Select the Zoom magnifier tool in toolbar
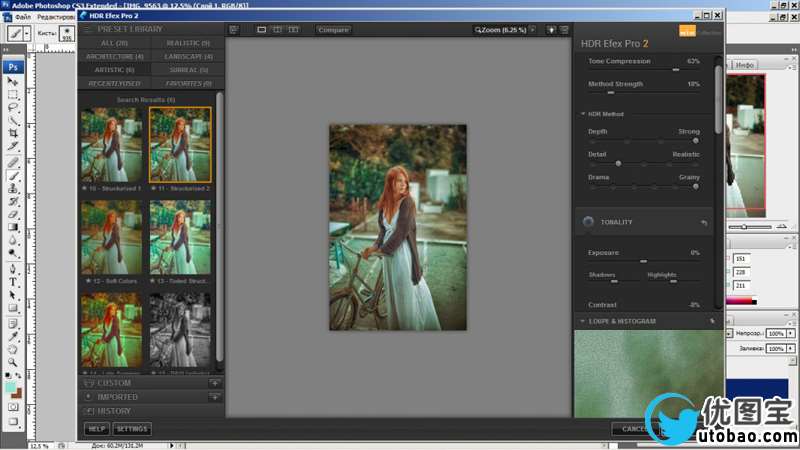This screenshot has width=800, height=450. click(x=13, y=362)
